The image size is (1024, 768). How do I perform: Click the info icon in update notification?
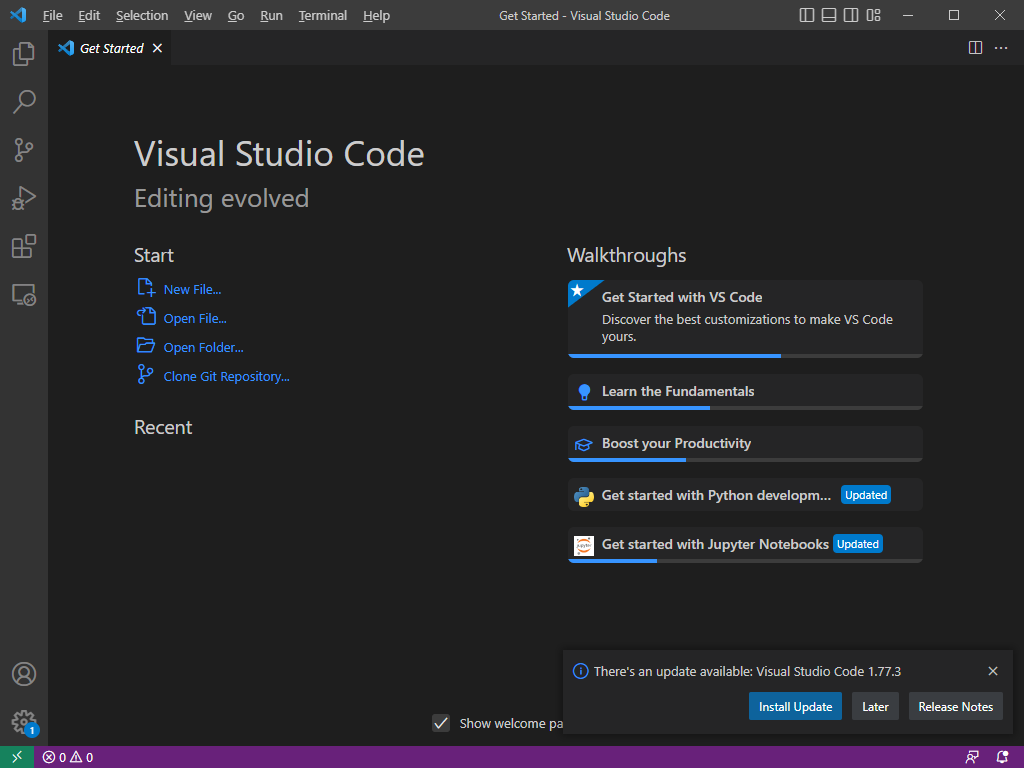click(x=581, y=671)
